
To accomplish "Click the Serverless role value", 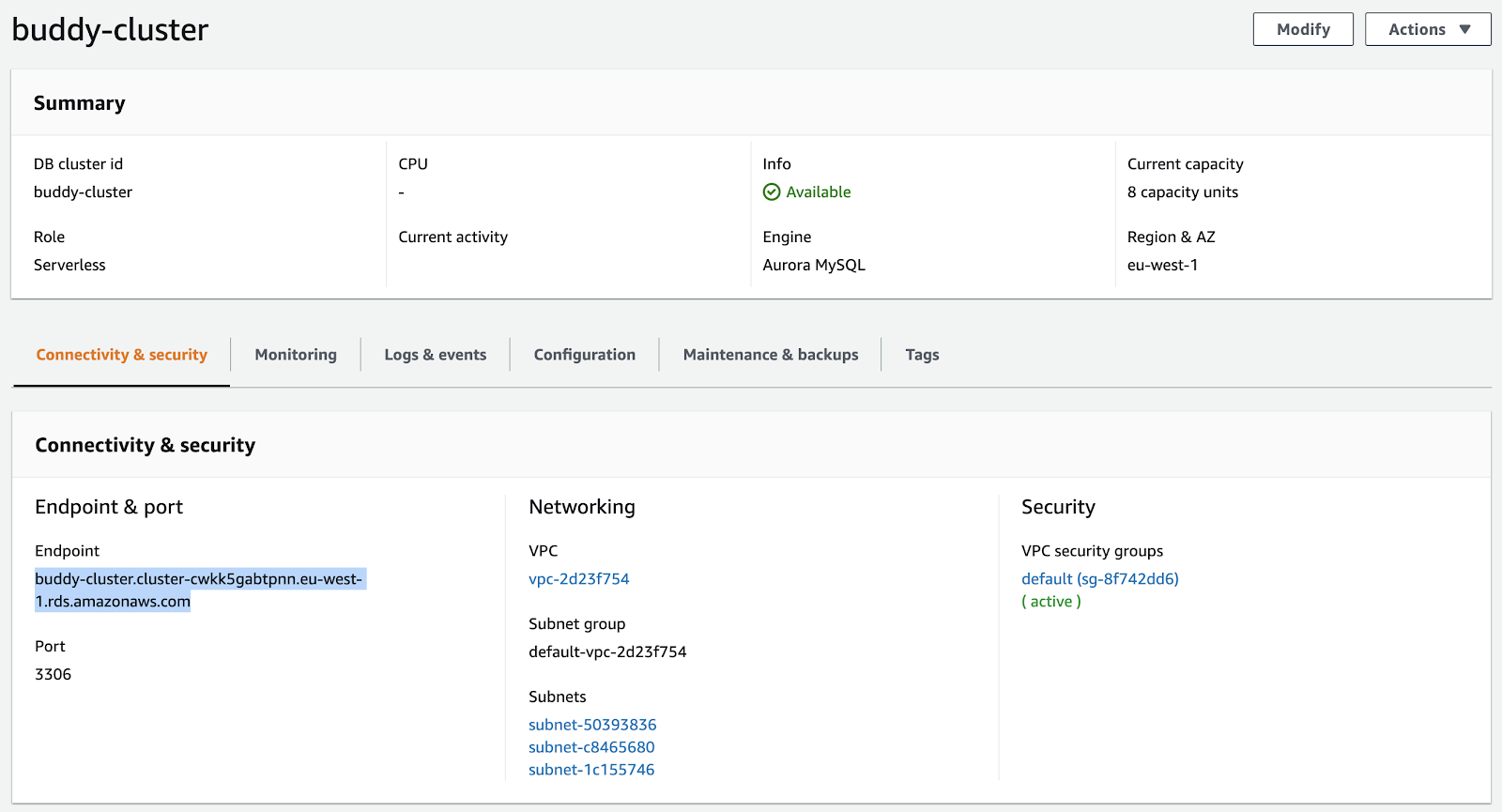I will pos(69,266).
